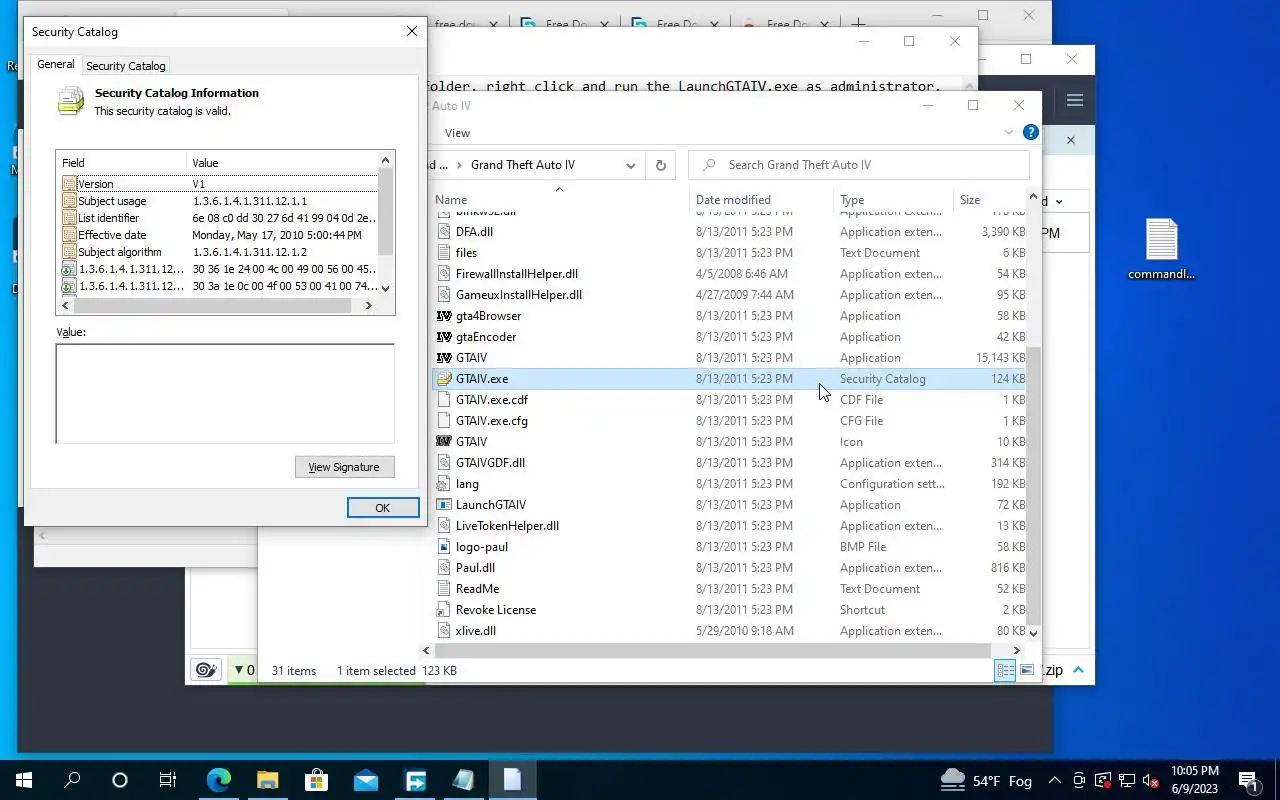The image size is (1280, 800).
Task: Click in the Search Grand Theft Auto IV box
Action: coord(859,165)
